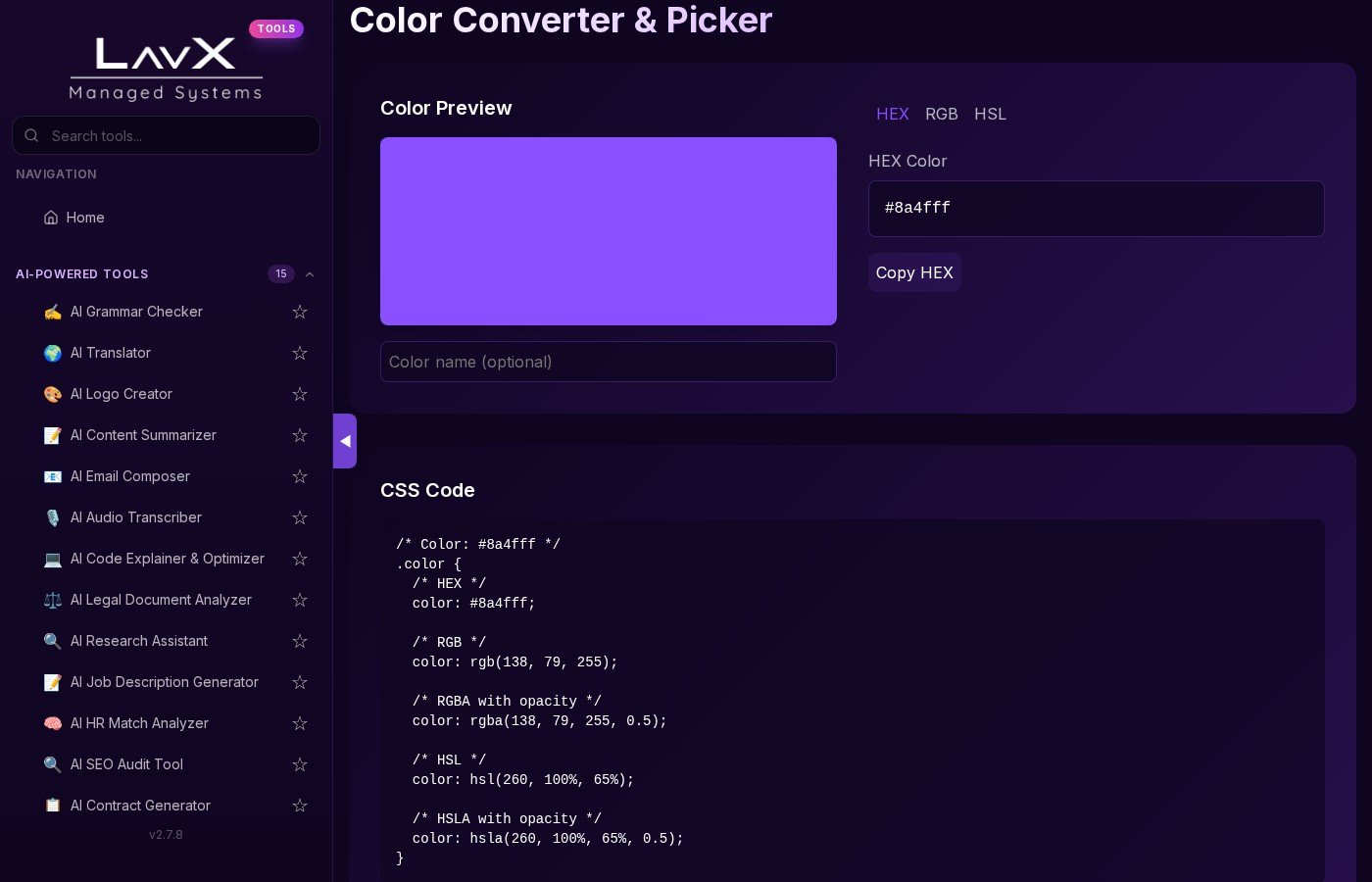Screen dimensions: 1372x882
Task: Collapse the AI-Powered Tools section chevron
Action: pyautogui.click(x=310, y=274)
